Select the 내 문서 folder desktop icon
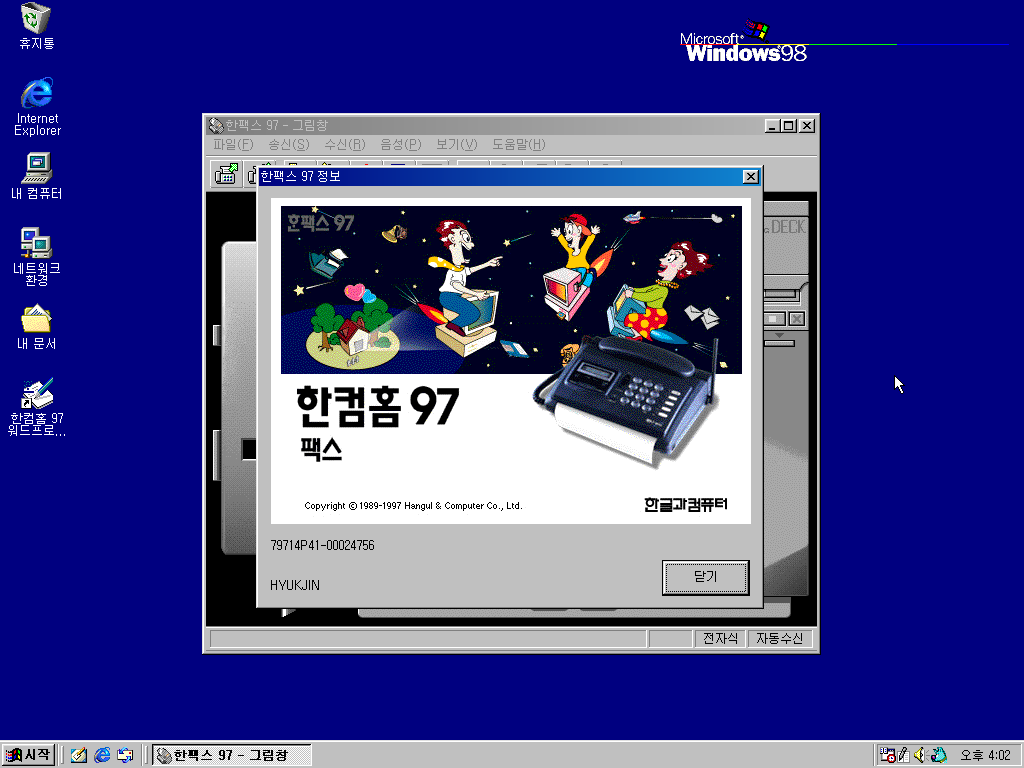Viewport: 1024px width, 768px height. coord(37,327)
